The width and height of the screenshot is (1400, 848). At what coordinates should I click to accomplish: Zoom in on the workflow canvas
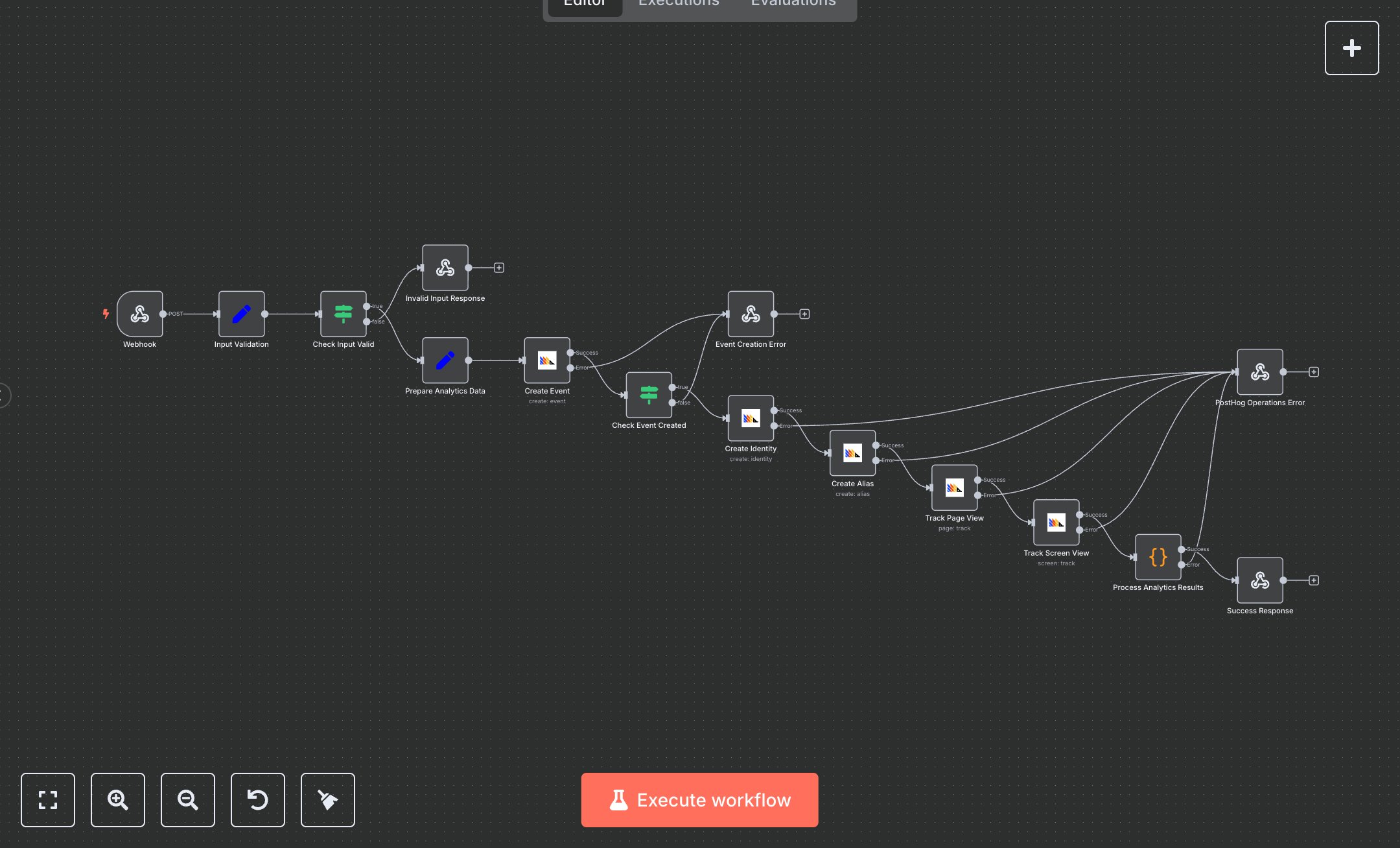click(x=117, y=800)
